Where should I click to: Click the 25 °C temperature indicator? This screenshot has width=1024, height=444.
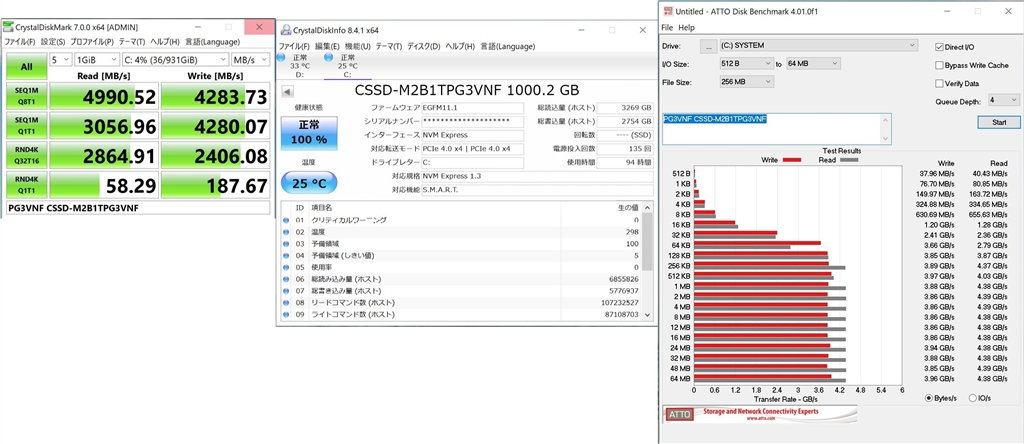[308, 184]
